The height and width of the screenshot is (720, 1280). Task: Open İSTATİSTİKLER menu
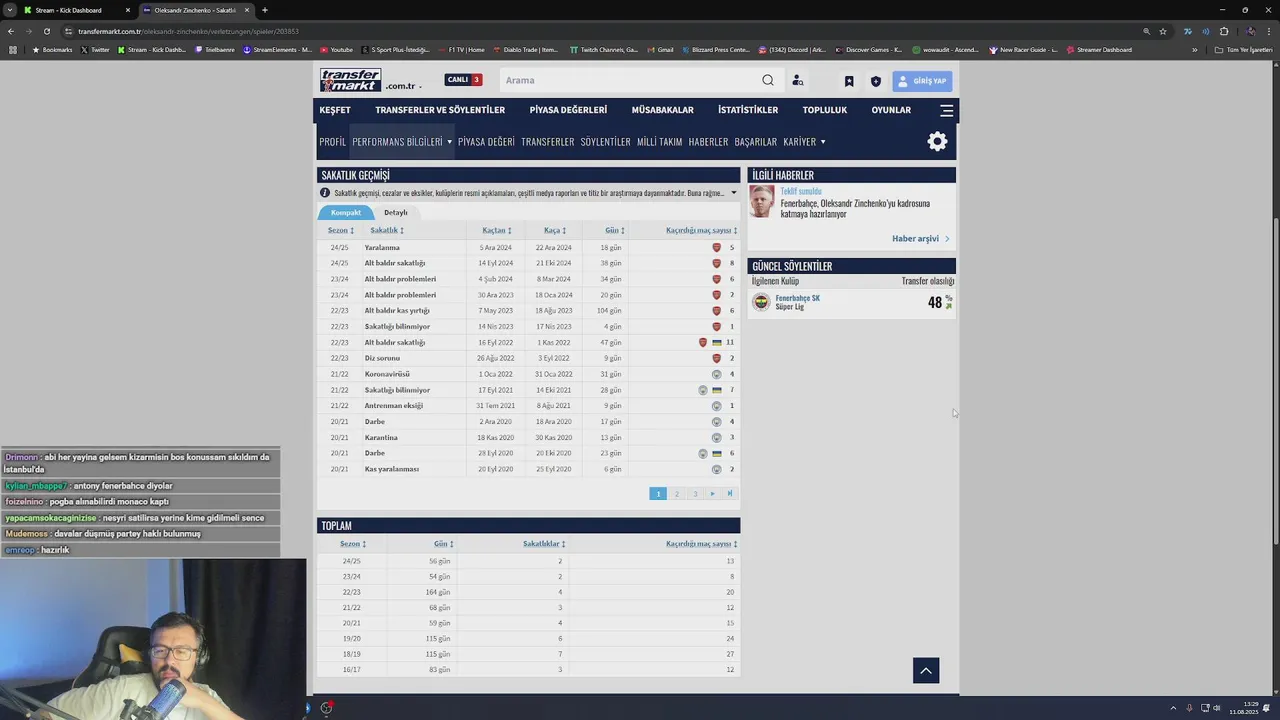[x=748, y=110]
